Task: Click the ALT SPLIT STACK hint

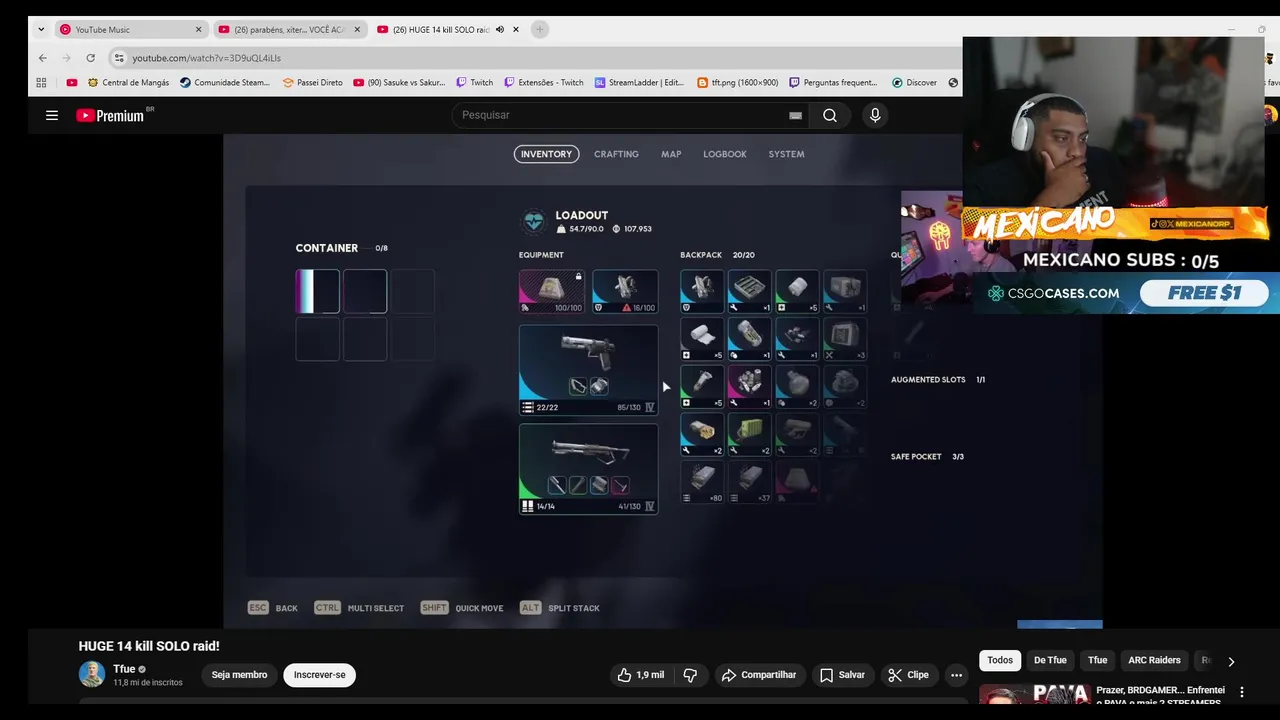Action: point(560,608)
